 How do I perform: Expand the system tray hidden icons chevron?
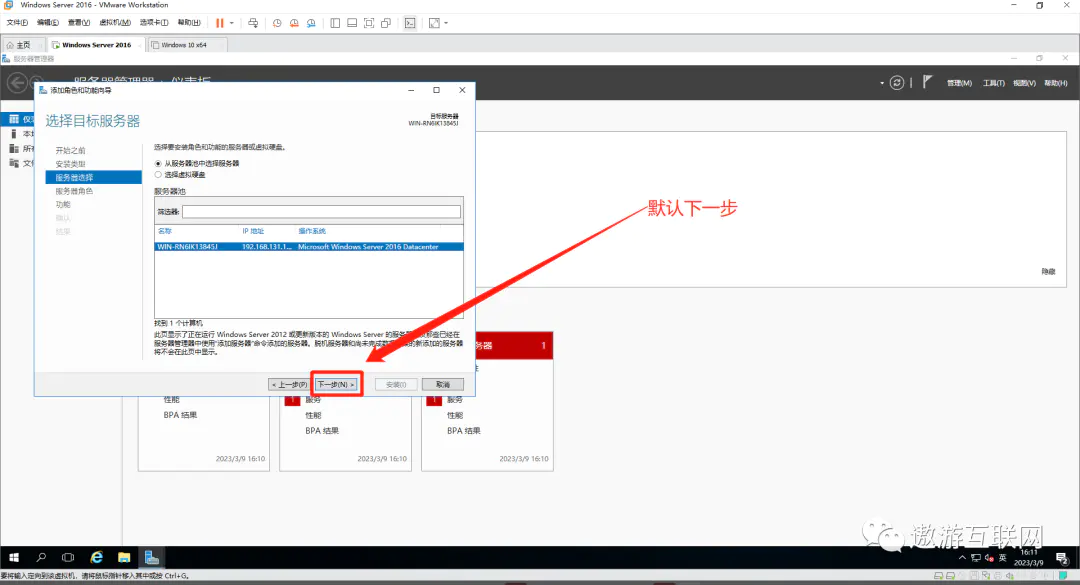coord(962,557)
